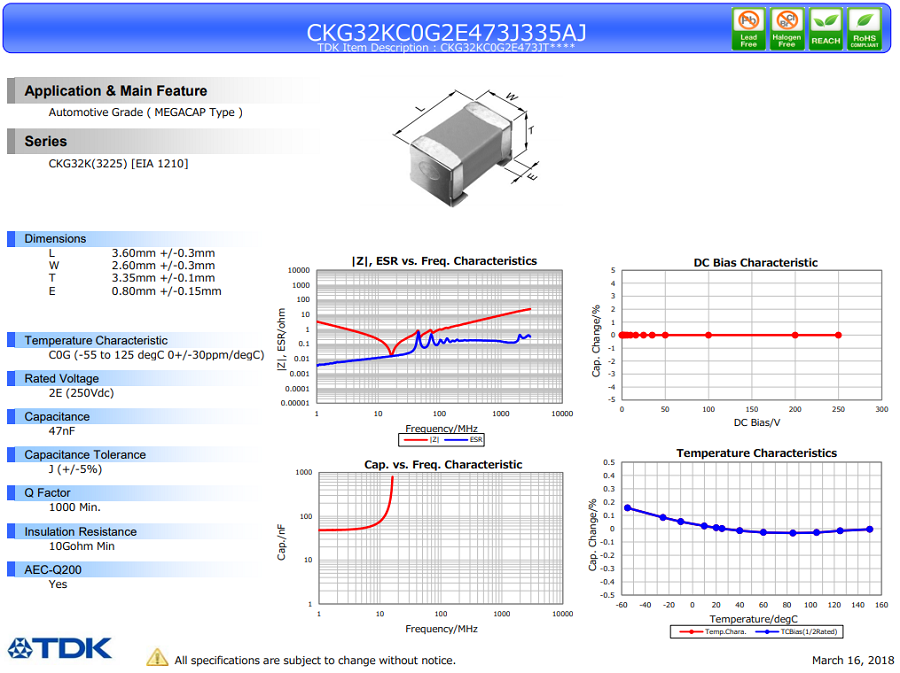The height and width of the screenshot is (673, 900).
Task: Select the E dimension value 0.80mm +/-0.15mm
Action: pos(166,291)
